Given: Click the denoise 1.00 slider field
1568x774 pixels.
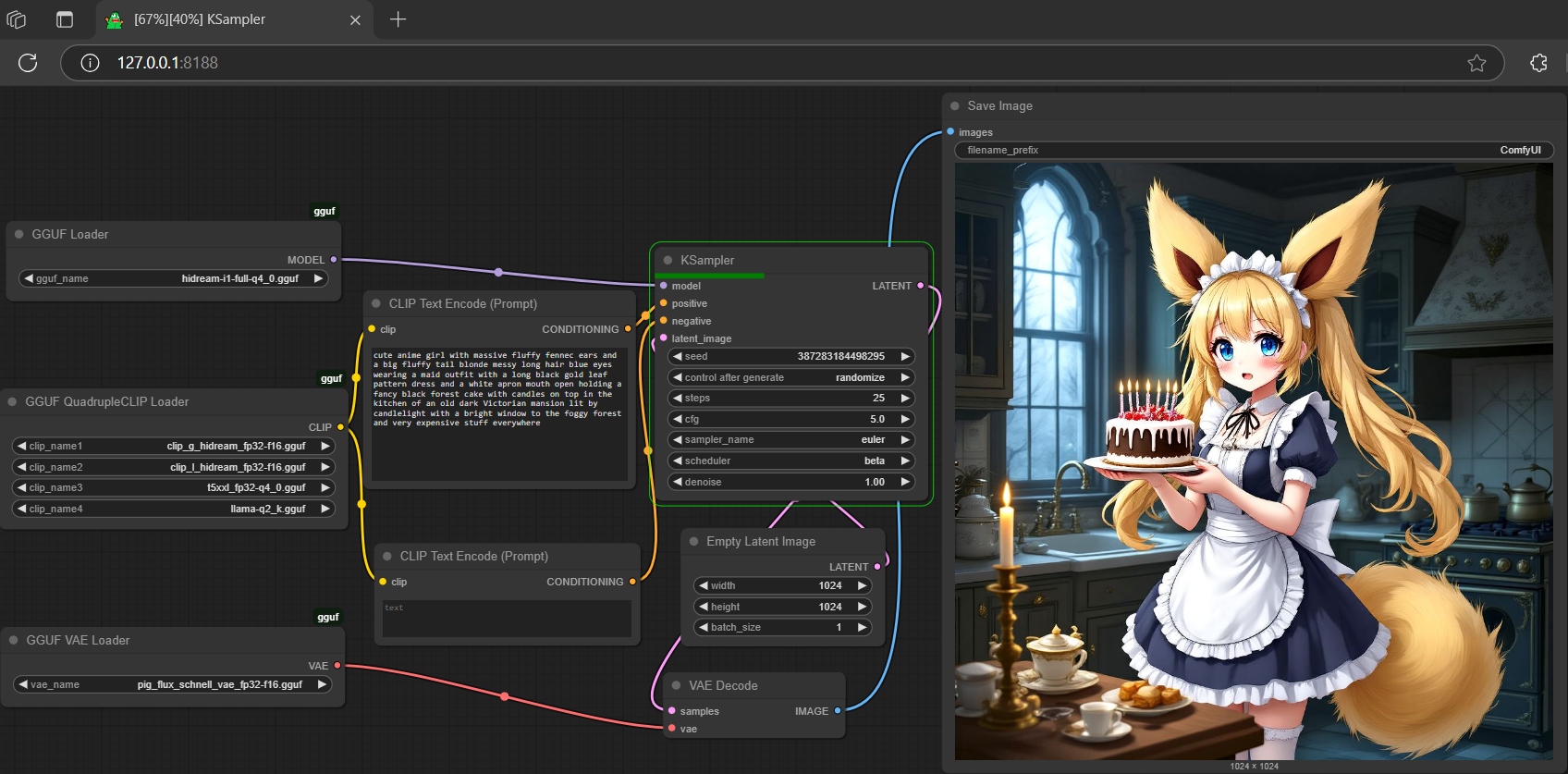Looking at the screenshot, I should point(791,482).
